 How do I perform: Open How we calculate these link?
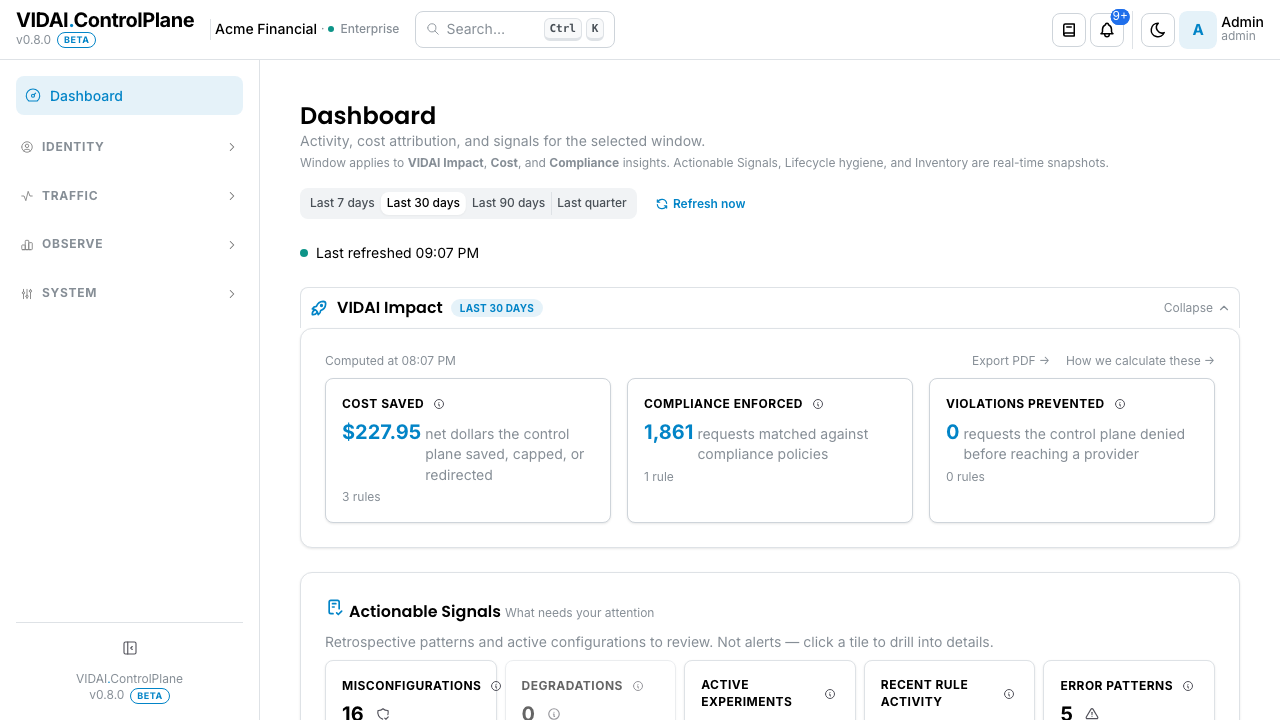[1140, 361]
